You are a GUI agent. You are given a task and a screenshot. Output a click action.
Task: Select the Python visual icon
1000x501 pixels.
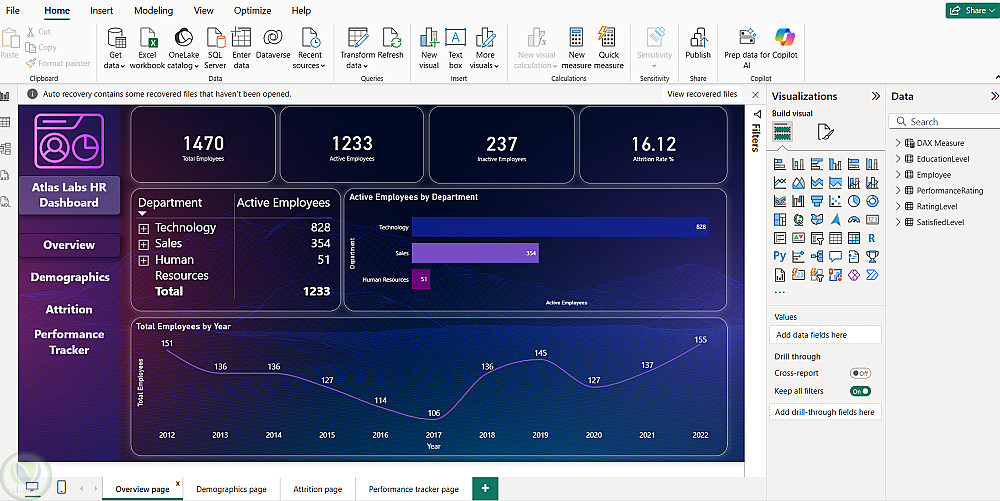[x=780, y=256]
